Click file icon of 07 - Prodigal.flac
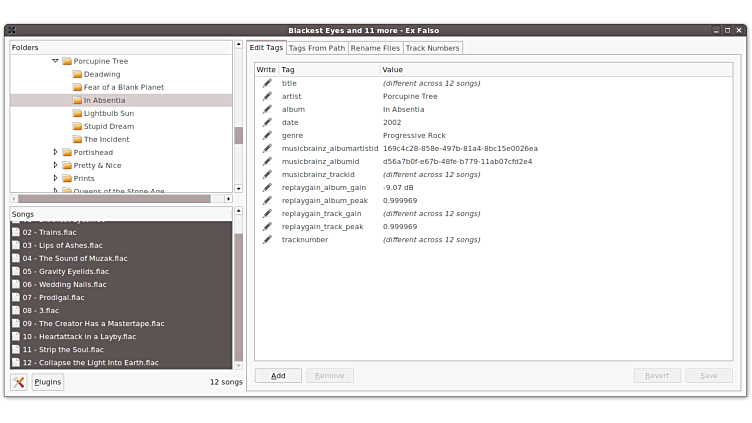The height and width of the screenshot is (423, 752). pos(16,297)
